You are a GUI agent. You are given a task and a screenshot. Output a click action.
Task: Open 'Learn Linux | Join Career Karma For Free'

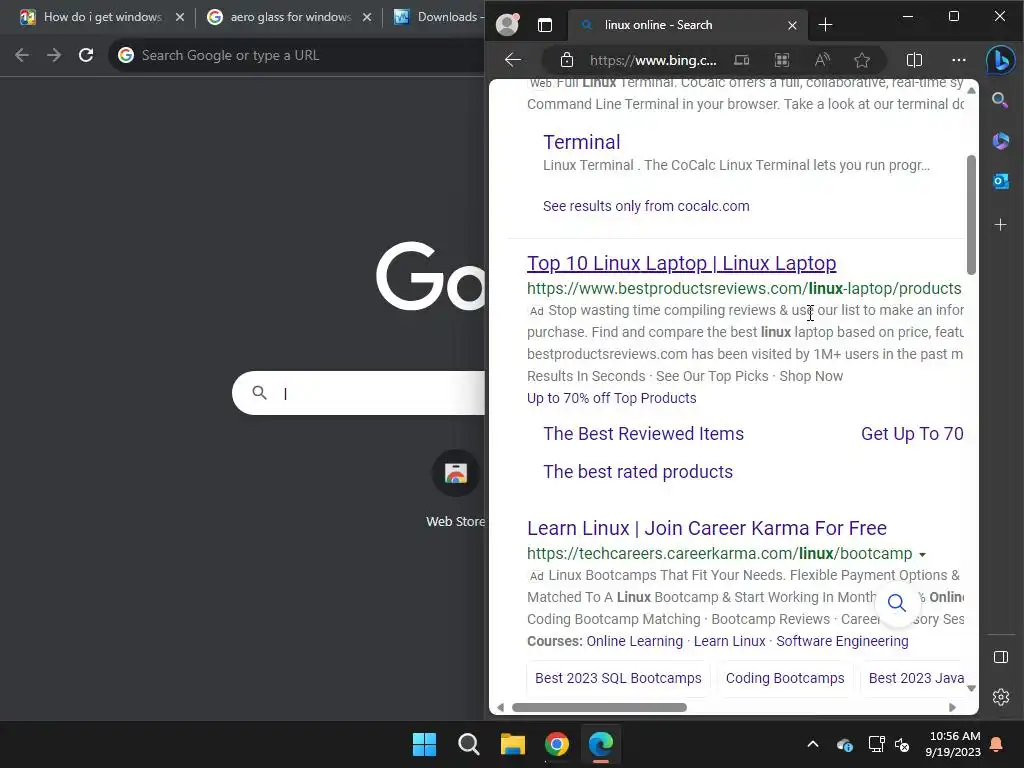[707, 528]
